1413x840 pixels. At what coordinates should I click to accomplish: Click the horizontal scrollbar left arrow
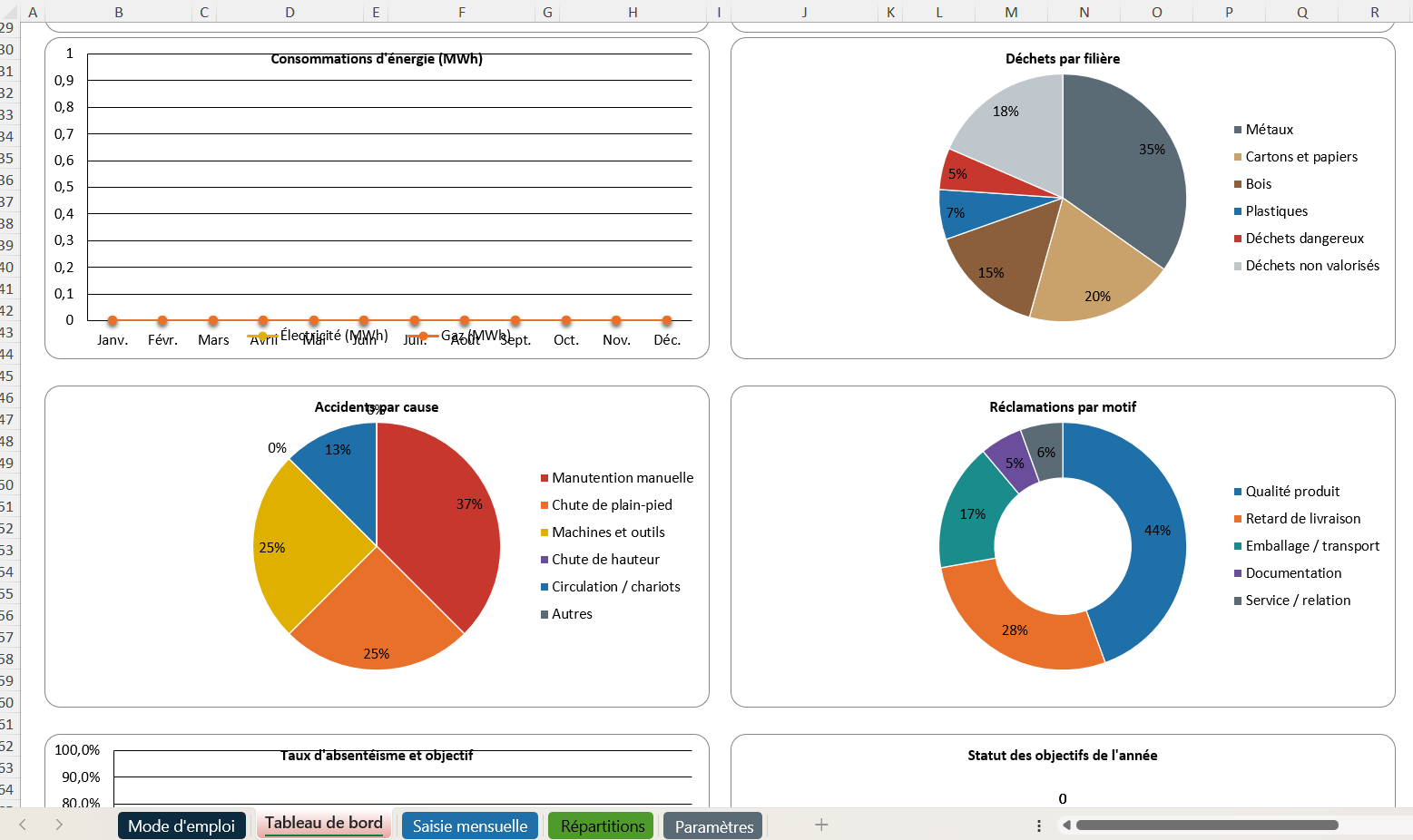tap(1067, 825)
